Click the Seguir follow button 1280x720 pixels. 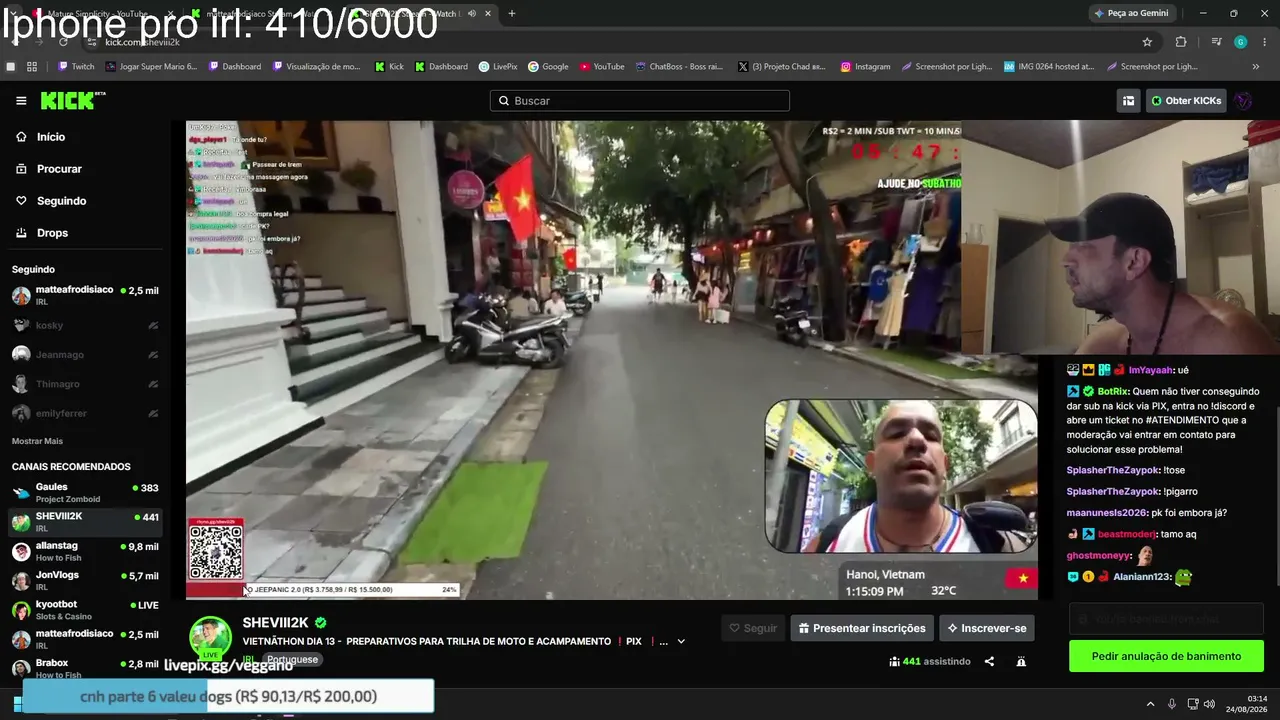pos(753,628)
